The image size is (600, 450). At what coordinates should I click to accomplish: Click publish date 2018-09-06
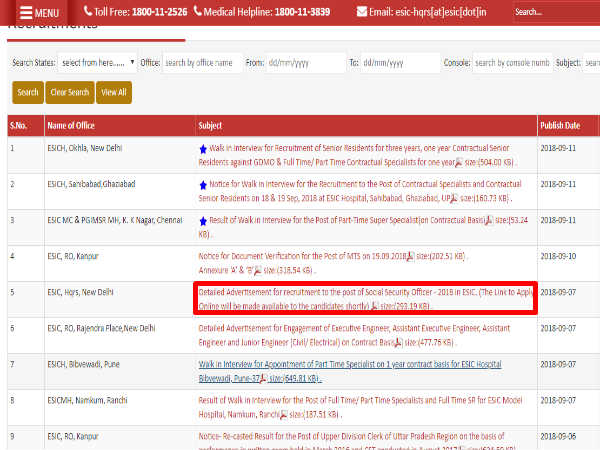pyautogui.click(x=558, y=436)
